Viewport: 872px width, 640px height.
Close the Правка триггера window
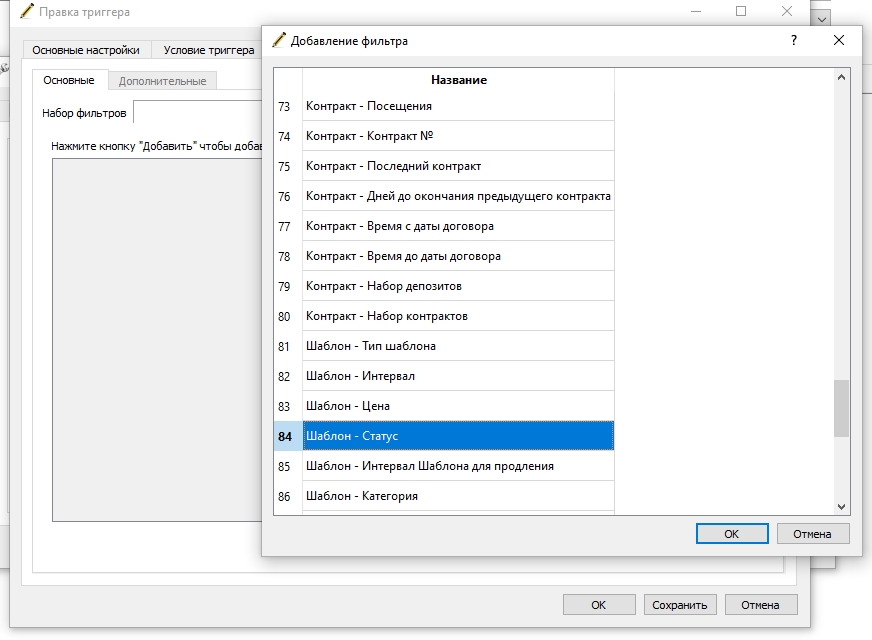click(x=786, y=11)
